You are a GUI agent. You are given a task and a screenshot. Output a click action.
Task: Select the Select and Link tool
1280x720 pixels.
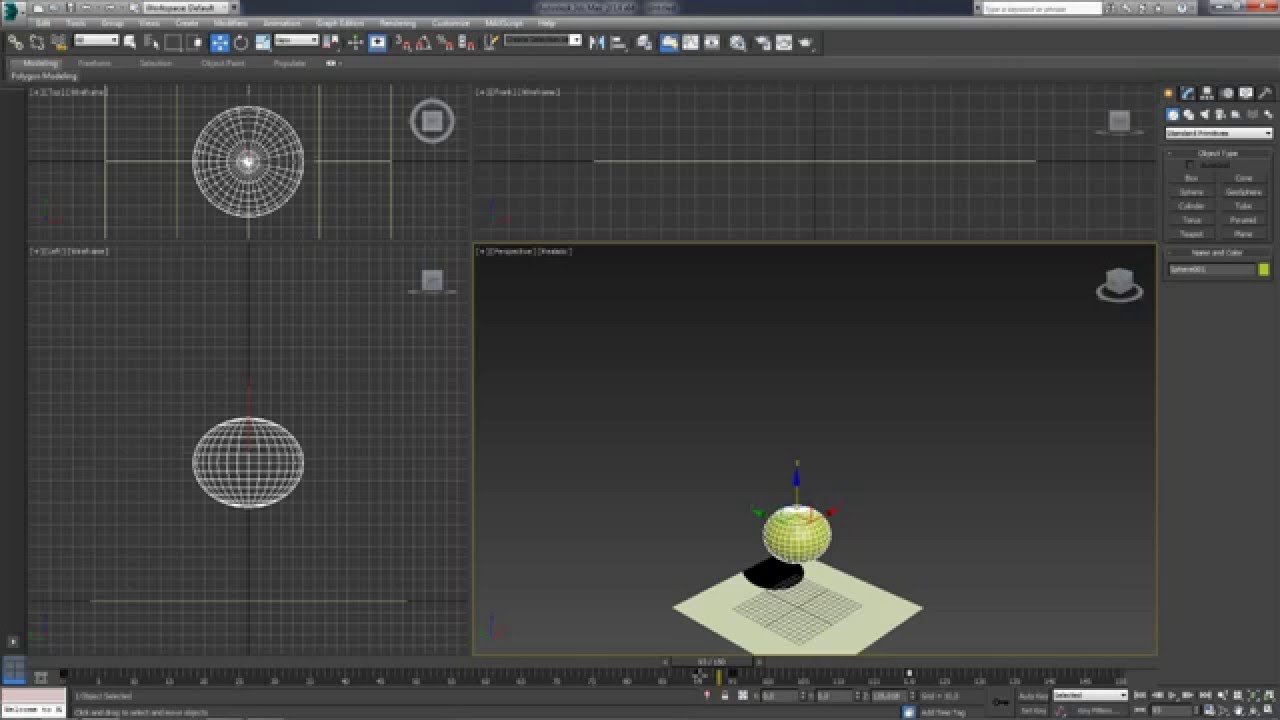(x=15, y=42)
